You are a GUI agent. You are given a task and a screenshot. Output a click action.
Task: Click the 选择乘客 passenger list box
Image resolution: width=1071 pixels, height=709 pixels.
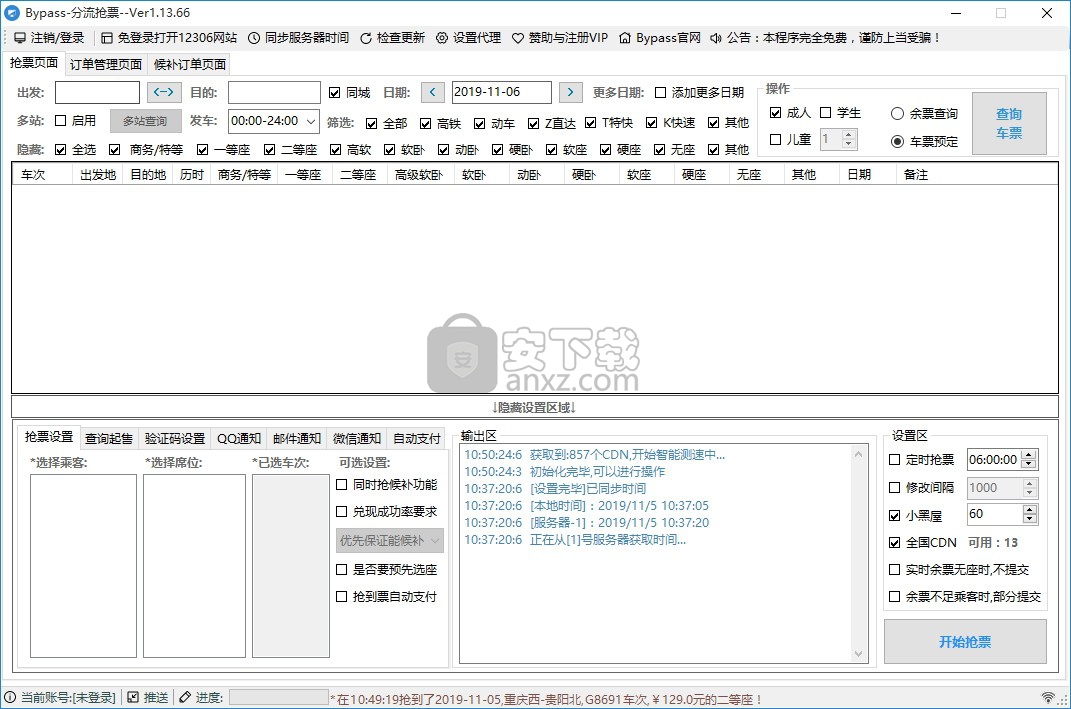[83, 566]
